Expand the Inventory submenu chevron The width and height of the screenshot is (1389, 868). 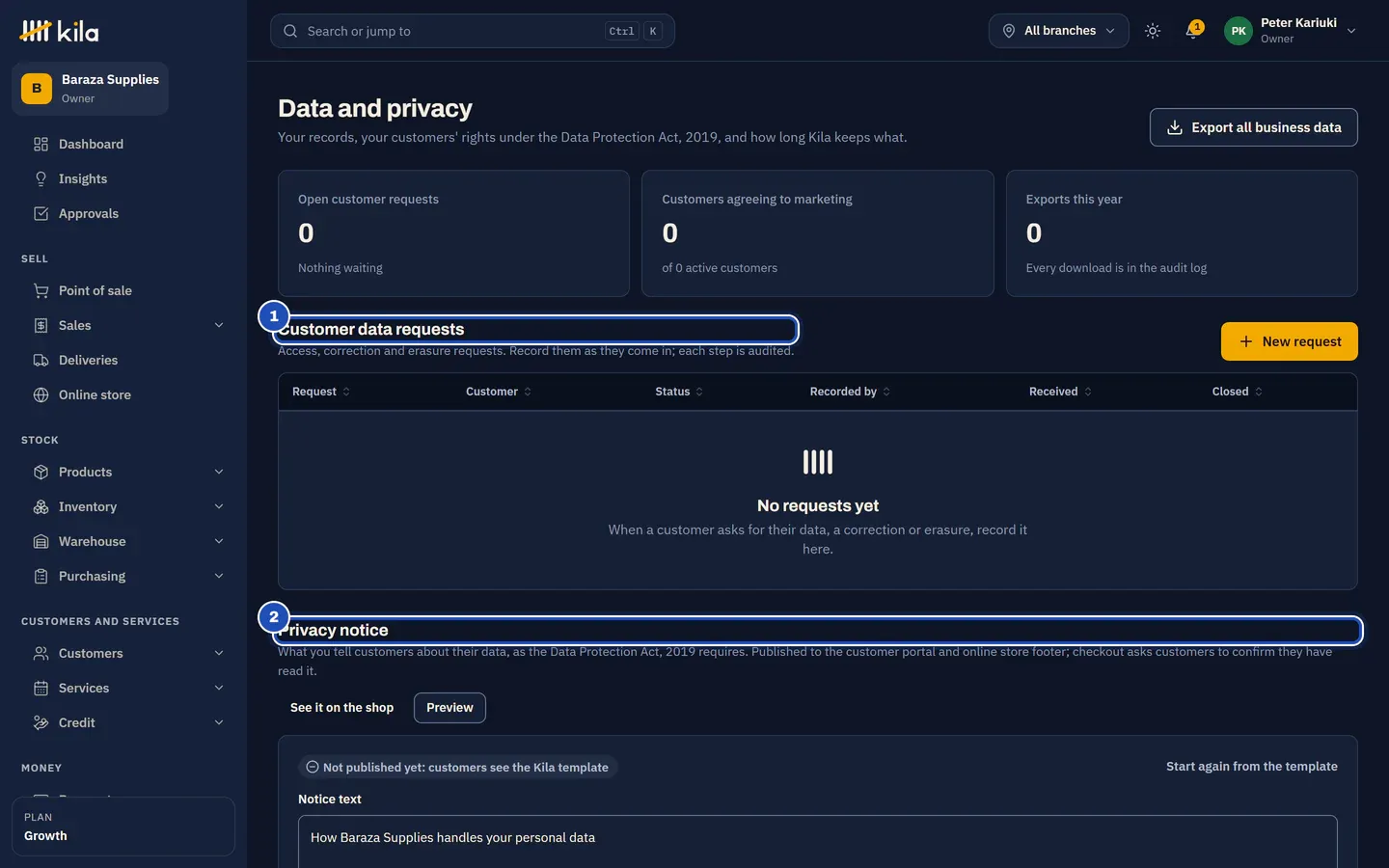219,506
